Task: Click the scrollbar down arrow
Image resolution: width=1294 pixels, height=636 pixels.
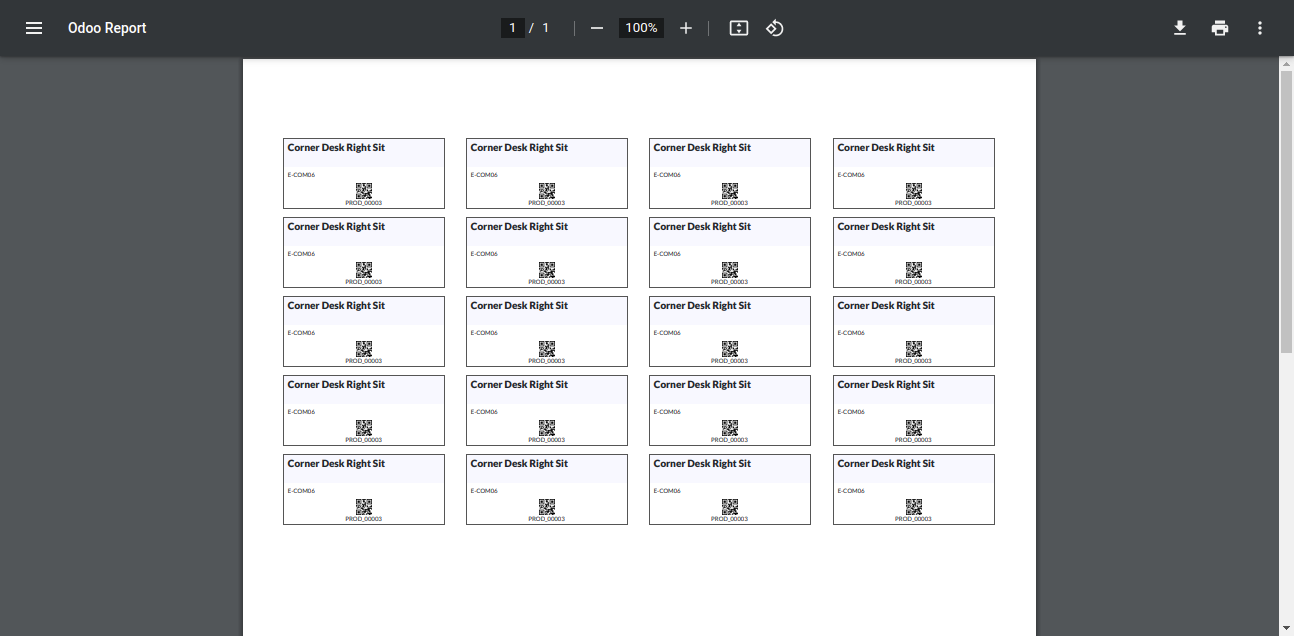Action: tap(1287, 628)
